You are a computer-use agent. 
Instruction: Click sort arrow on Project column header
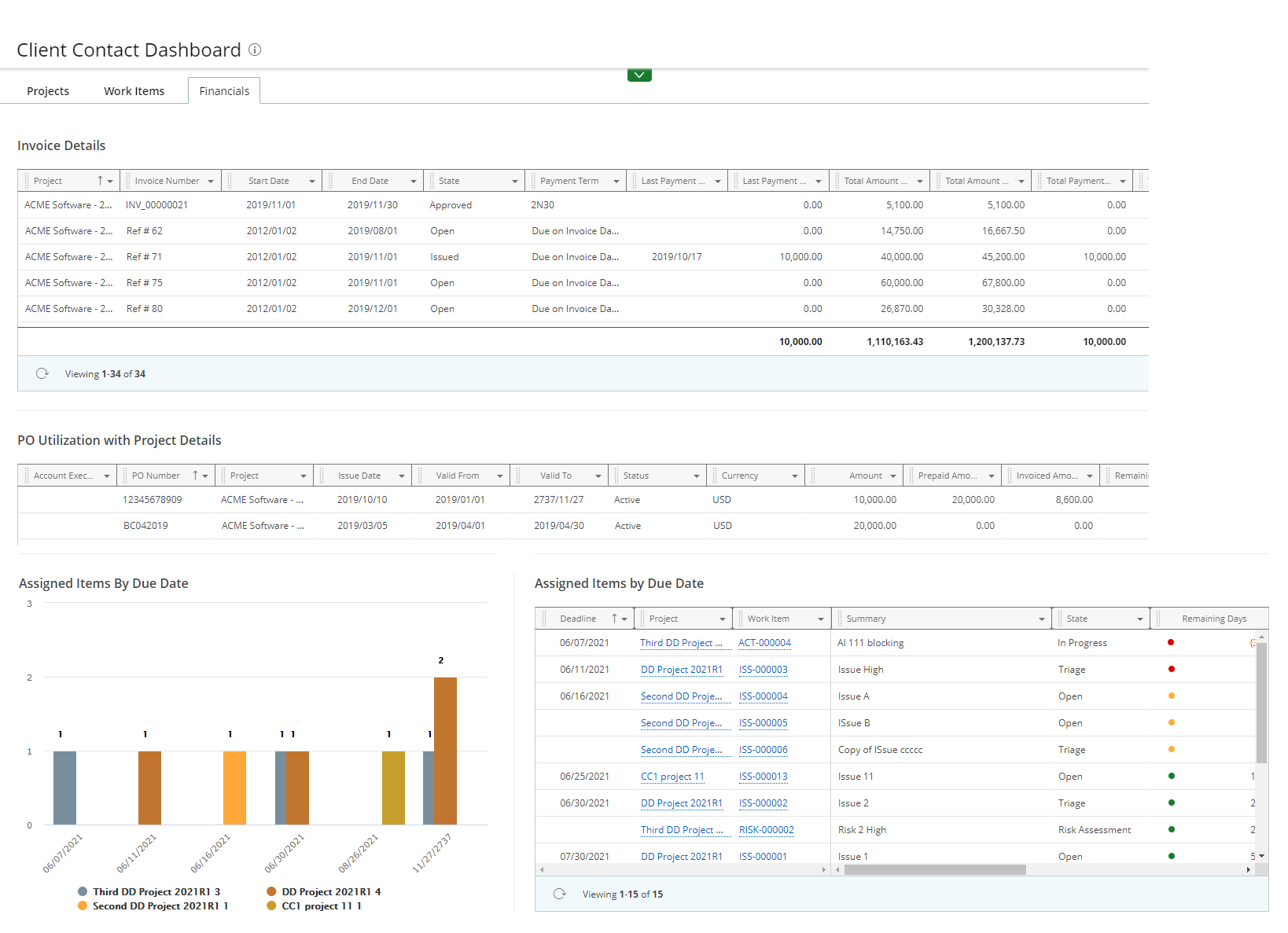tap(100, 181)
